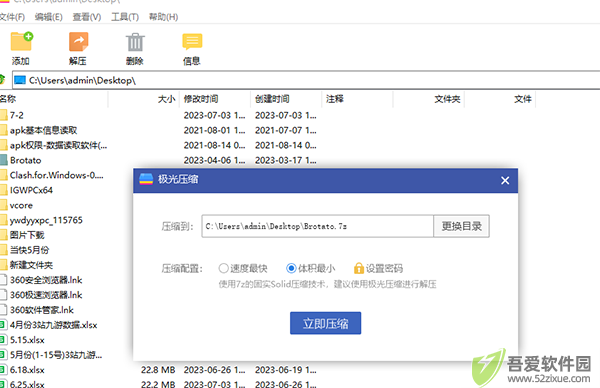The width and height of the screenshot is (600, 388).
Task: Open the 编辑(E) menu
Action: [x=49, y=17]
